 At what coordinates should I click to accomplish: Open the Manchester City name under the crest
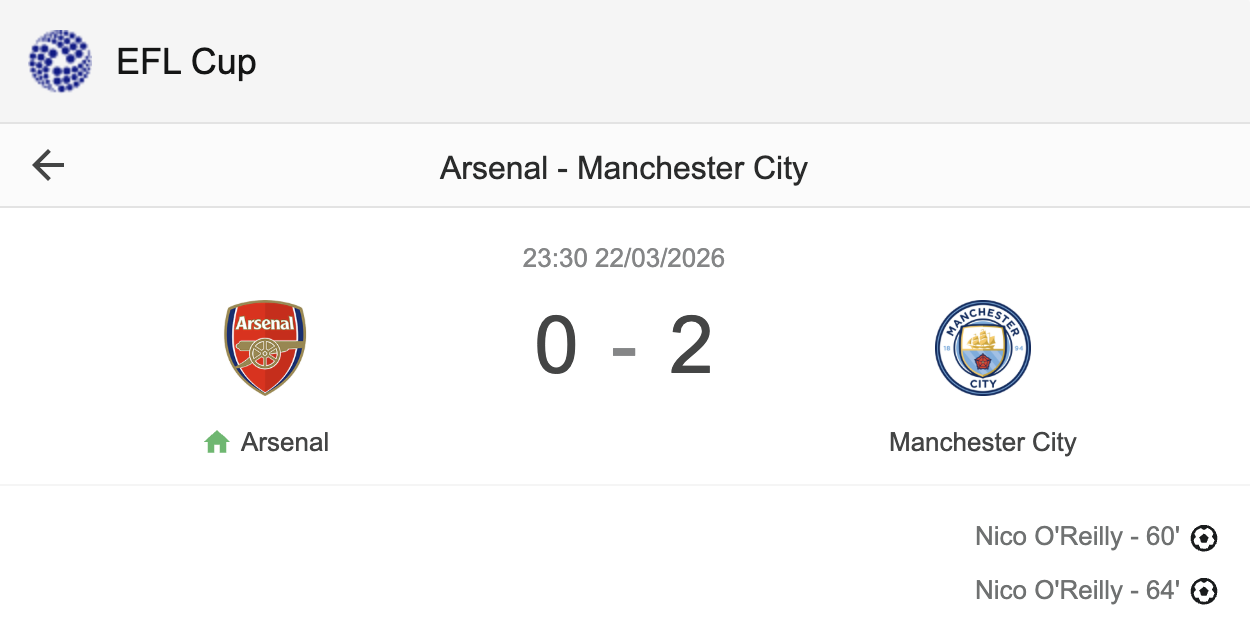tap(982, 442)
